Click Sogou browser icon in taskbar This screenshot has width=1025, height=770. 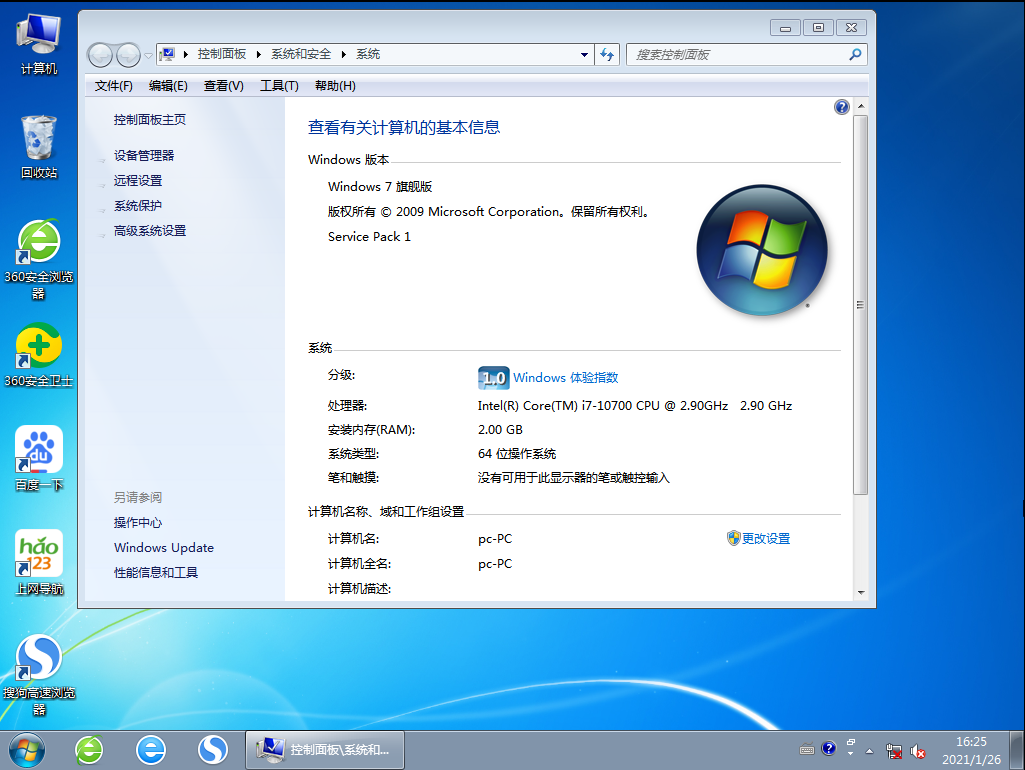[213, 750]
